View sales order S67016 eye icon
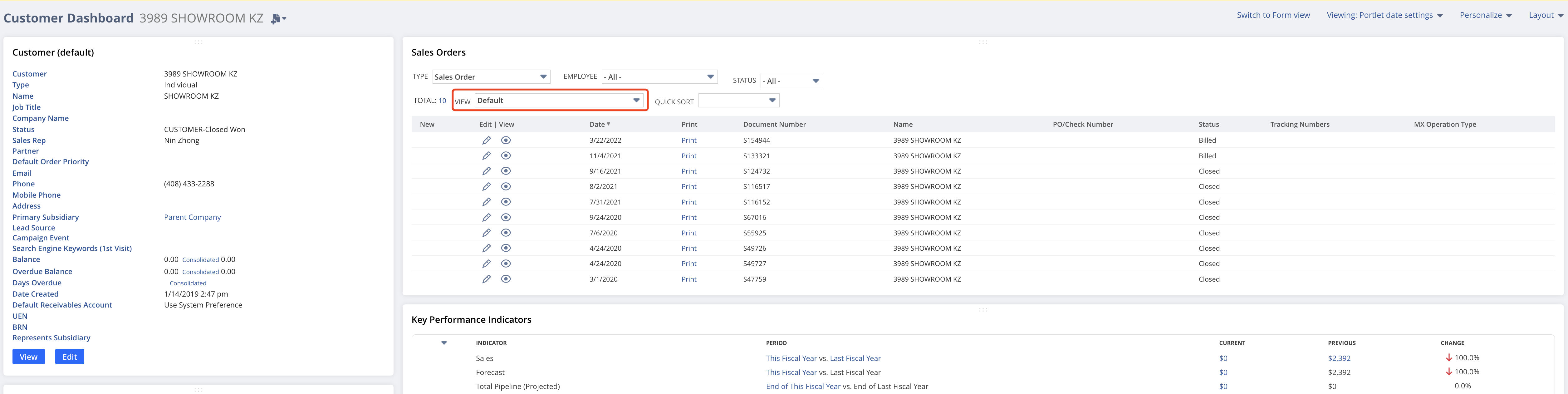Screen dimensions: 1568x394 coord(506,217)
